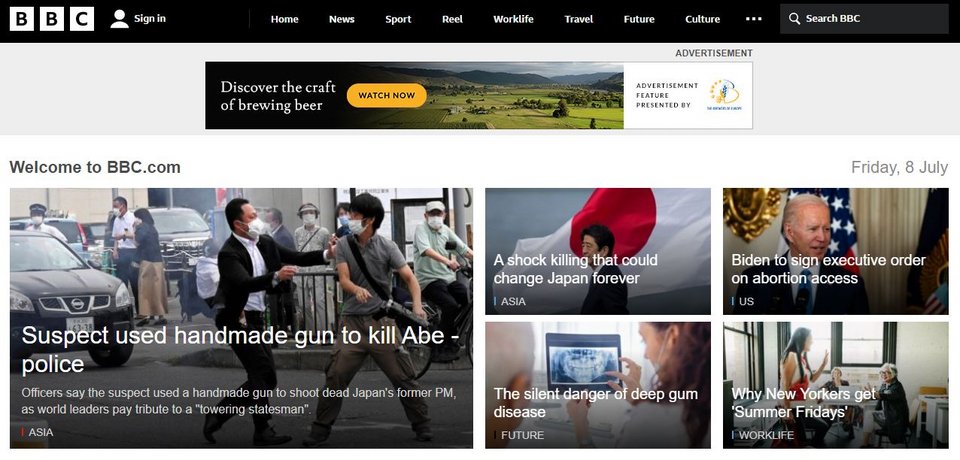
Task: Open the Sport section
Action: click(x=398, y=19)
